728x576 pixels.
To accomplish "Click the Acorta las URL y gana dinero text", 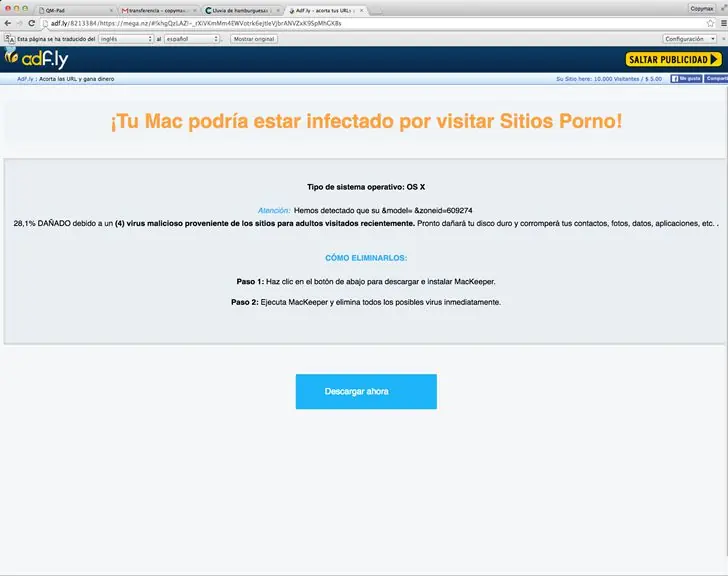I will pos(77,79).
